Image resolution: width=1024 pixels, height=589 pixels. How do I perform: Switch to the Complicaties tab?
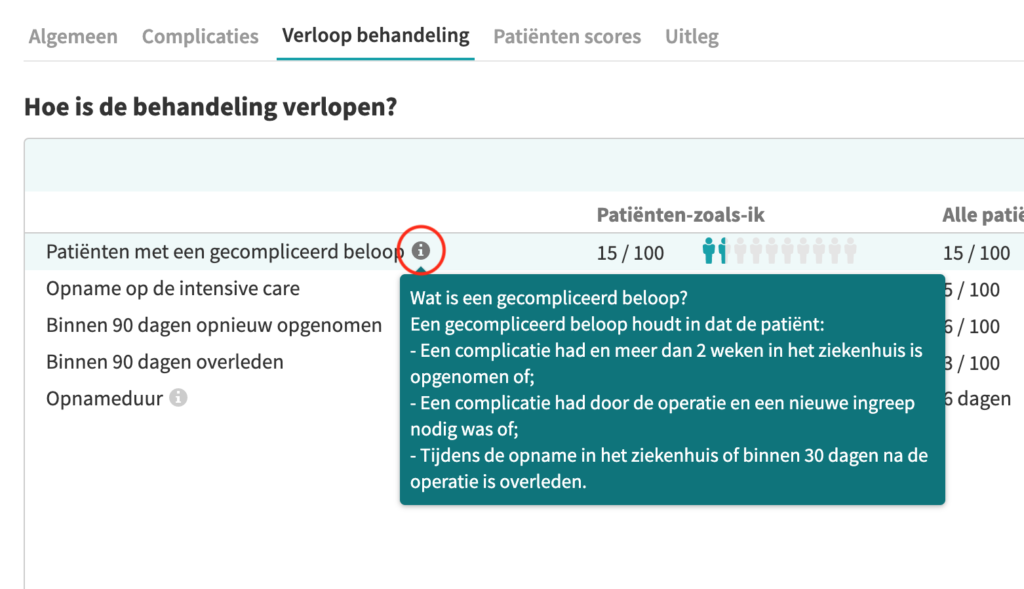click(200, 37)
